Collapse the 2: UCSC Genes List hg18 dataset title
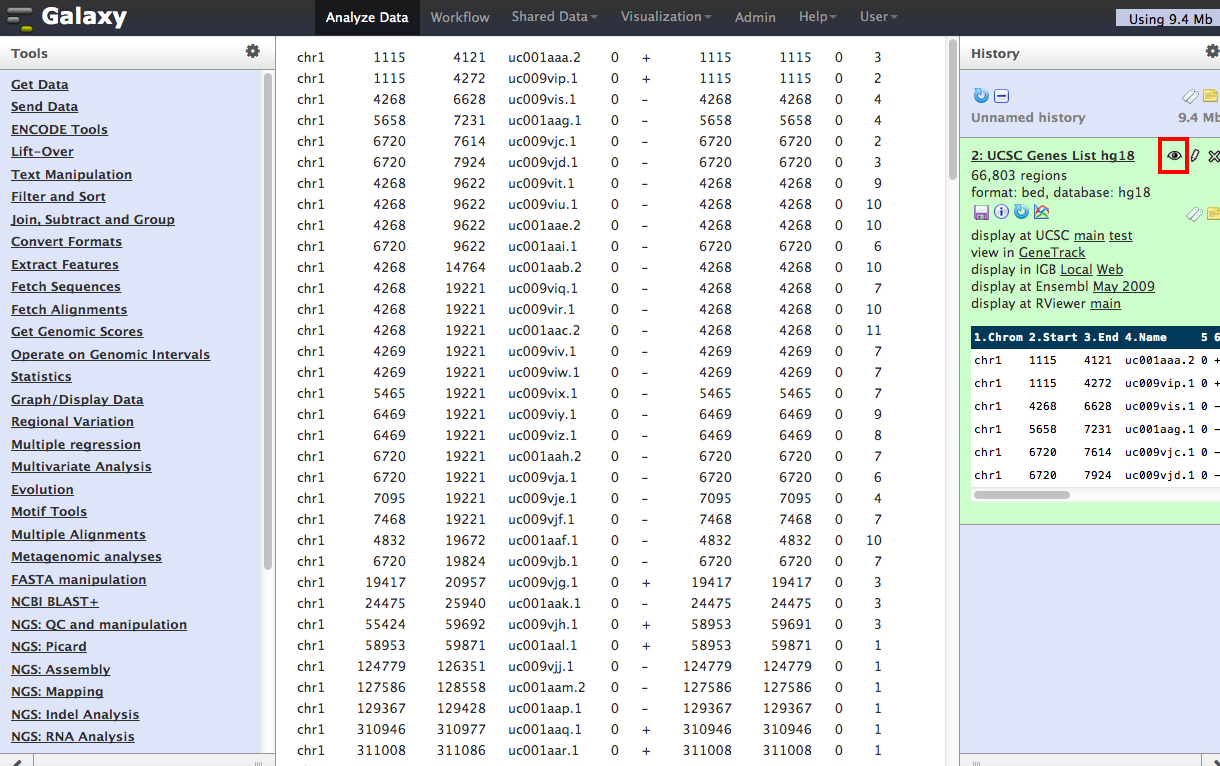Screen dimensions: 1220x766 1053,156
